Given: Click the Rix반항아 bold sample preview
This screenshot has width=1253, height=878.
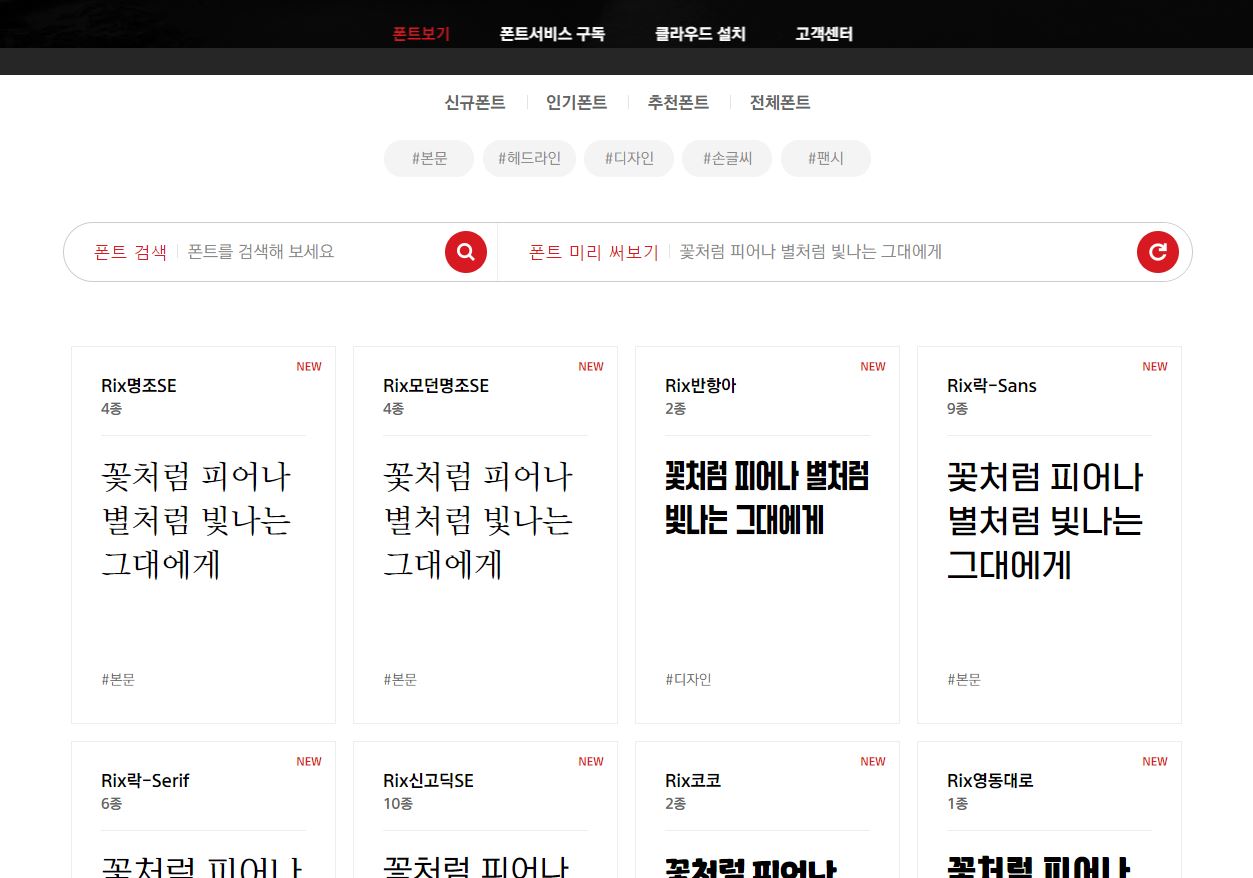Looking at the screenshot, I should [x=767, y=498].
